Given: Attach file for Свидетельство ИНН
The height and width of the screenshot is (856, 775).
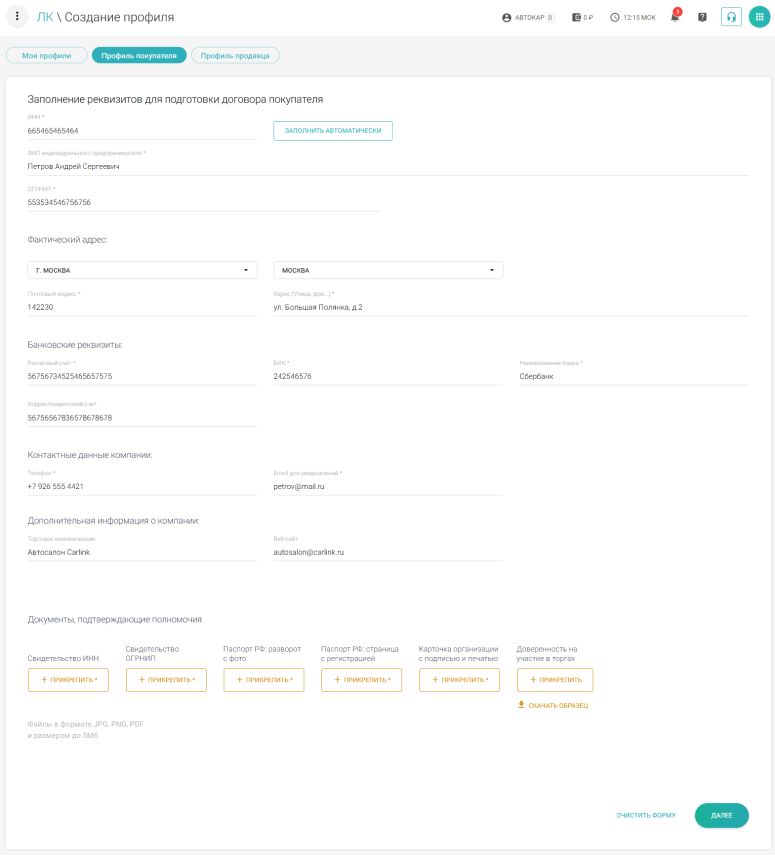Looking at the screenshot, I should pos(69,680).
